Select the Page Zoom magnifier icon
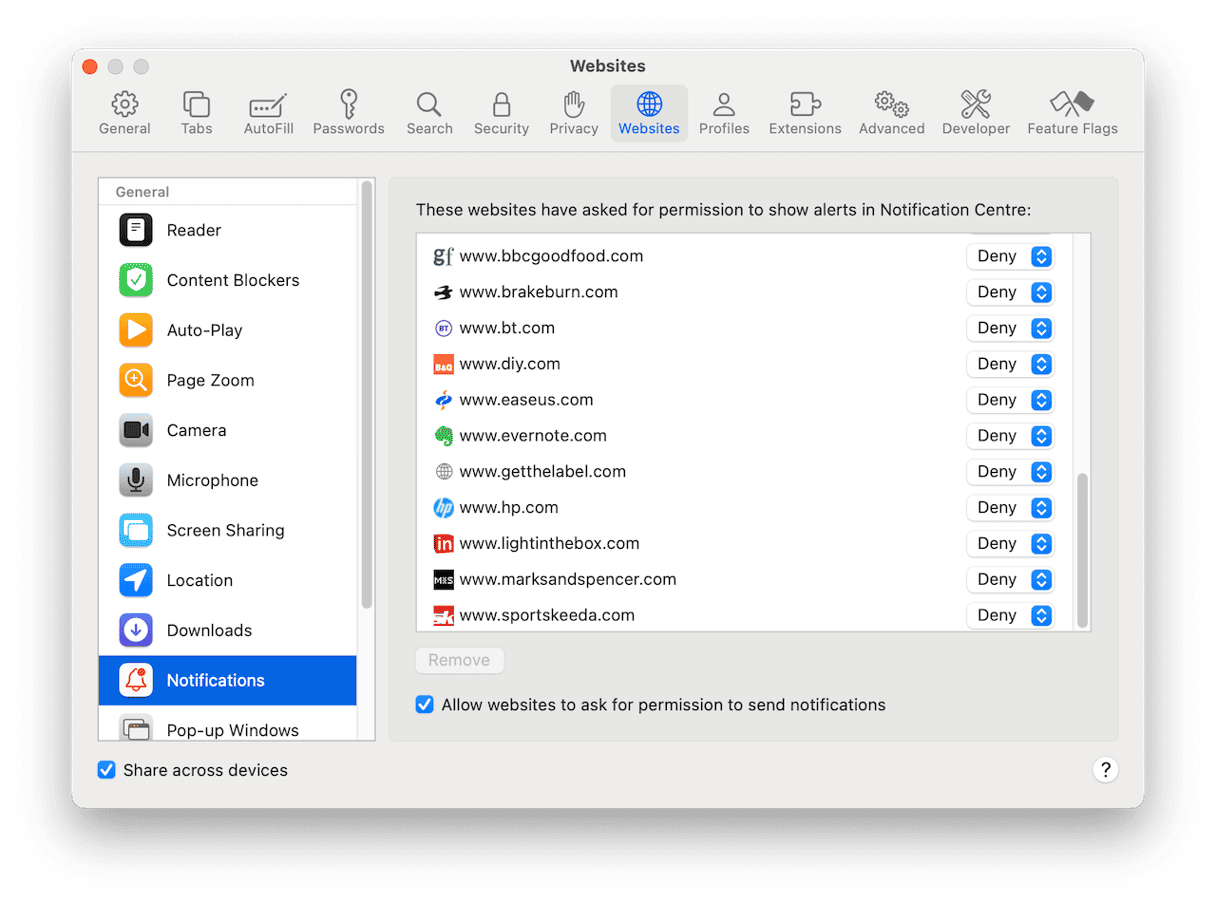The image size is (1216, 903). [136, 380]
